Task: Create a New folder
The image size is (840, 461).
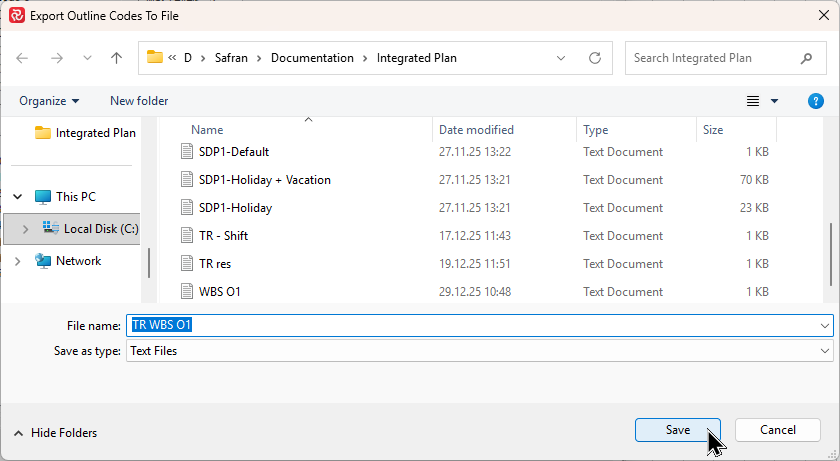Action: point(139,101)
